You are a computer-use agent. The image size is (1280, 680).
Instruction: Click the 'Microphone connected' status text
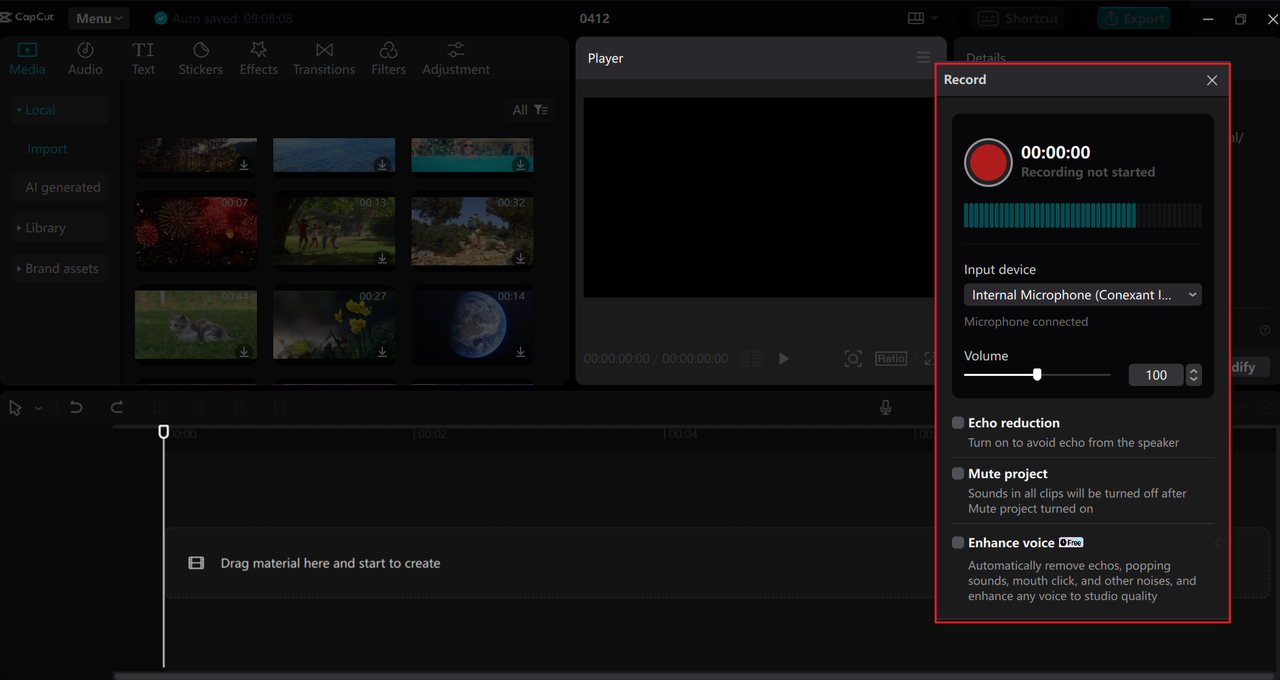1026,322
